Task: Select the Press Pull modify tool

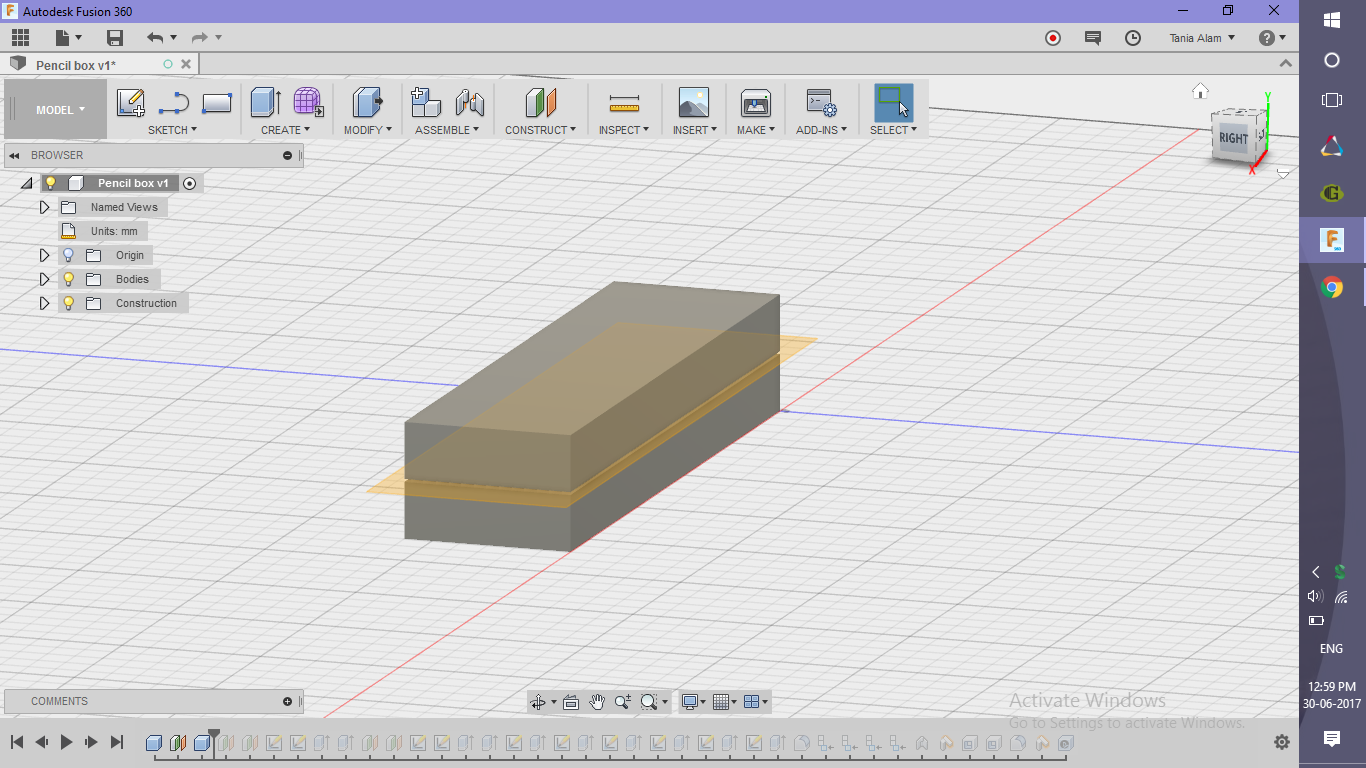Action: [x=367, y=103]
